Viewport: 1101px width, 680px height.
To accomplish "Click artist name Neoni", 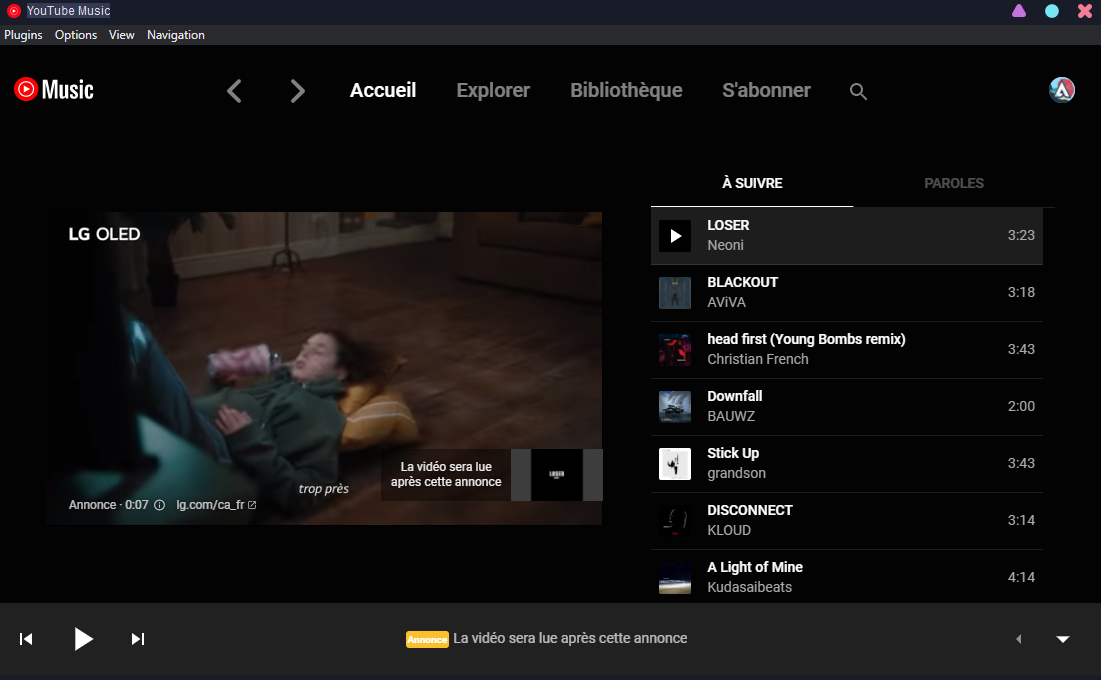I will coord(725,245).
